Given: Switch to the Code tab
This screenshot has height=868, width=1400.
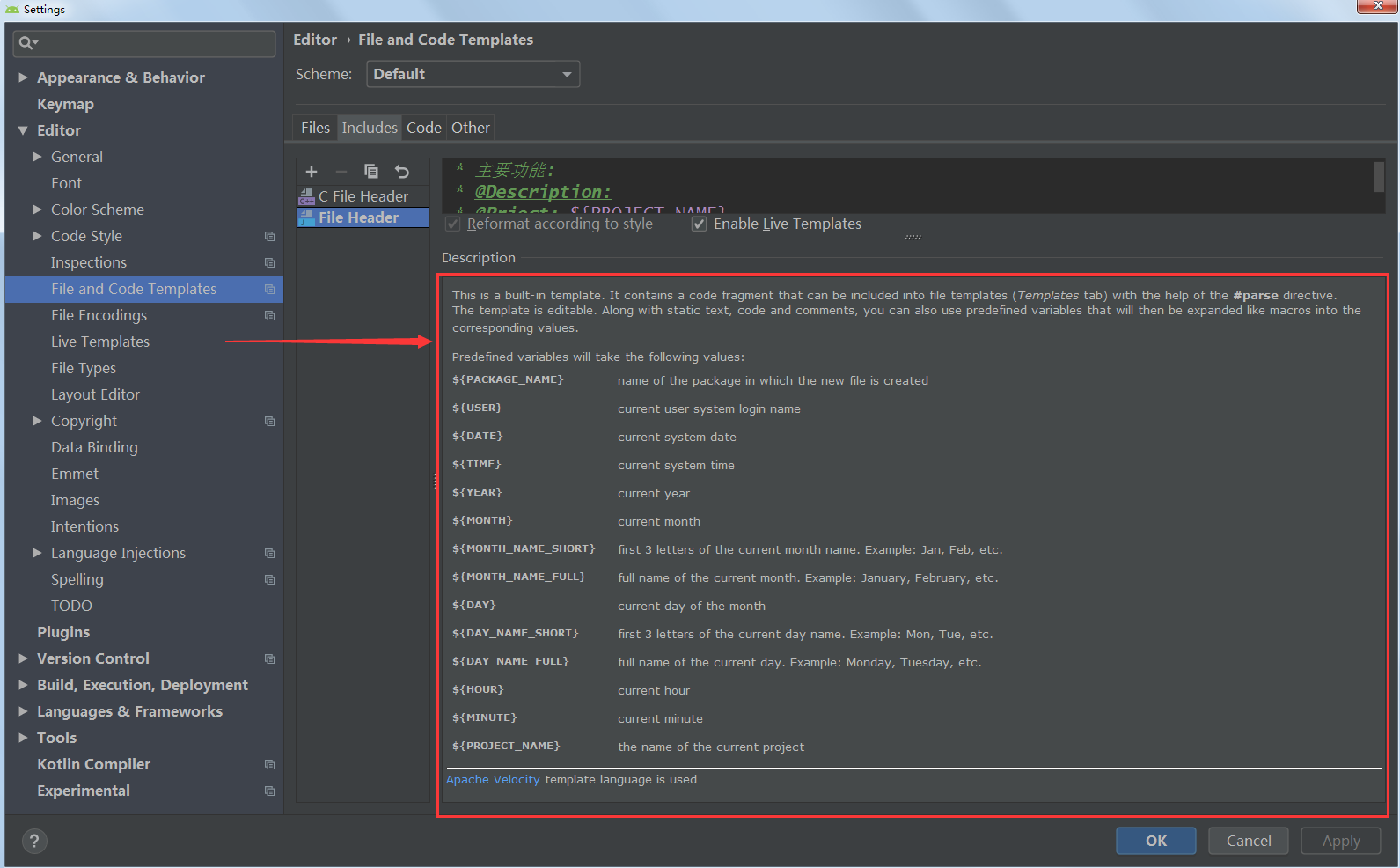Looking at the screenshot, I should pyautogui.click(x=424, y=128).
